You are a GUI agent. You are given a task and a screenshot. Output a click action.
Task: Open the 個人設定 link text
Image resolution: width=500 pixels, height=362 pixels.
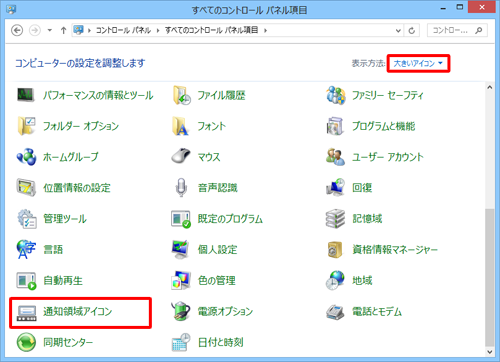[x=217, y=249]
